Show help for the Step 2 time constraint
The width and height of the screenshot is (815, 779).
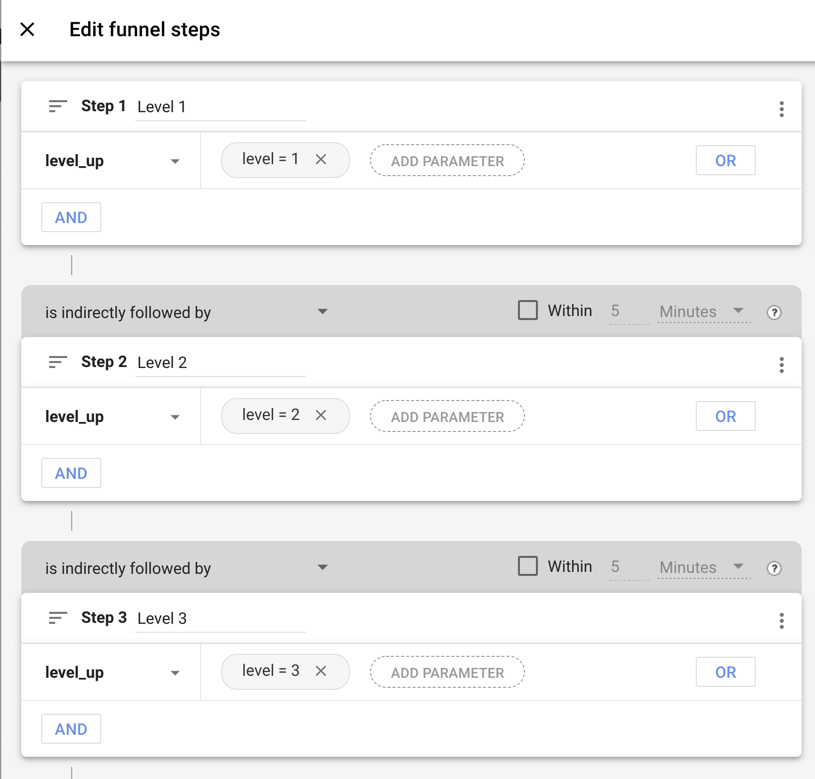774,312
